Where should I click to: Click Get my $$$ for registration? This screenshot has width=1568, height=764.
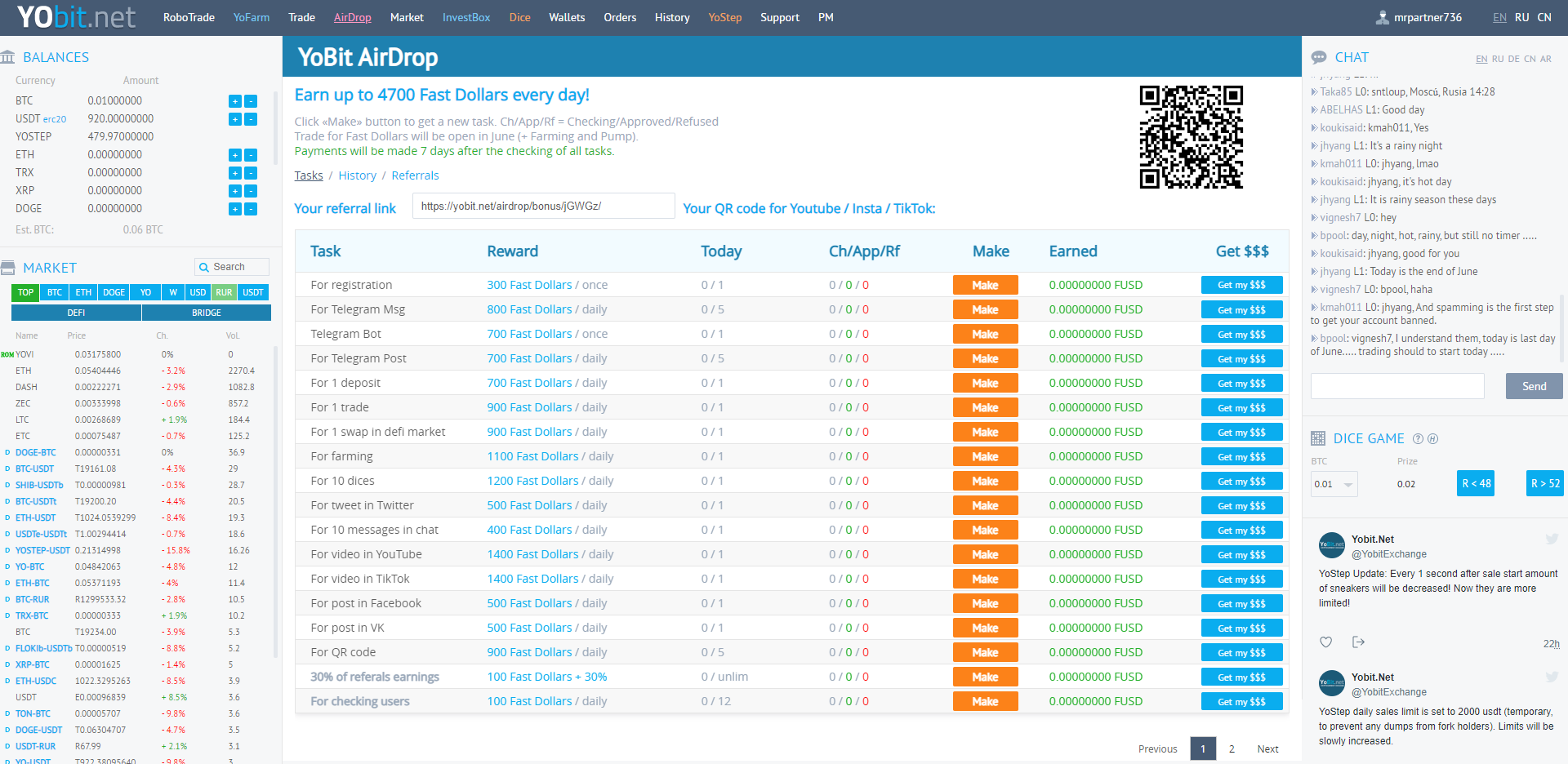[1241, 285]
